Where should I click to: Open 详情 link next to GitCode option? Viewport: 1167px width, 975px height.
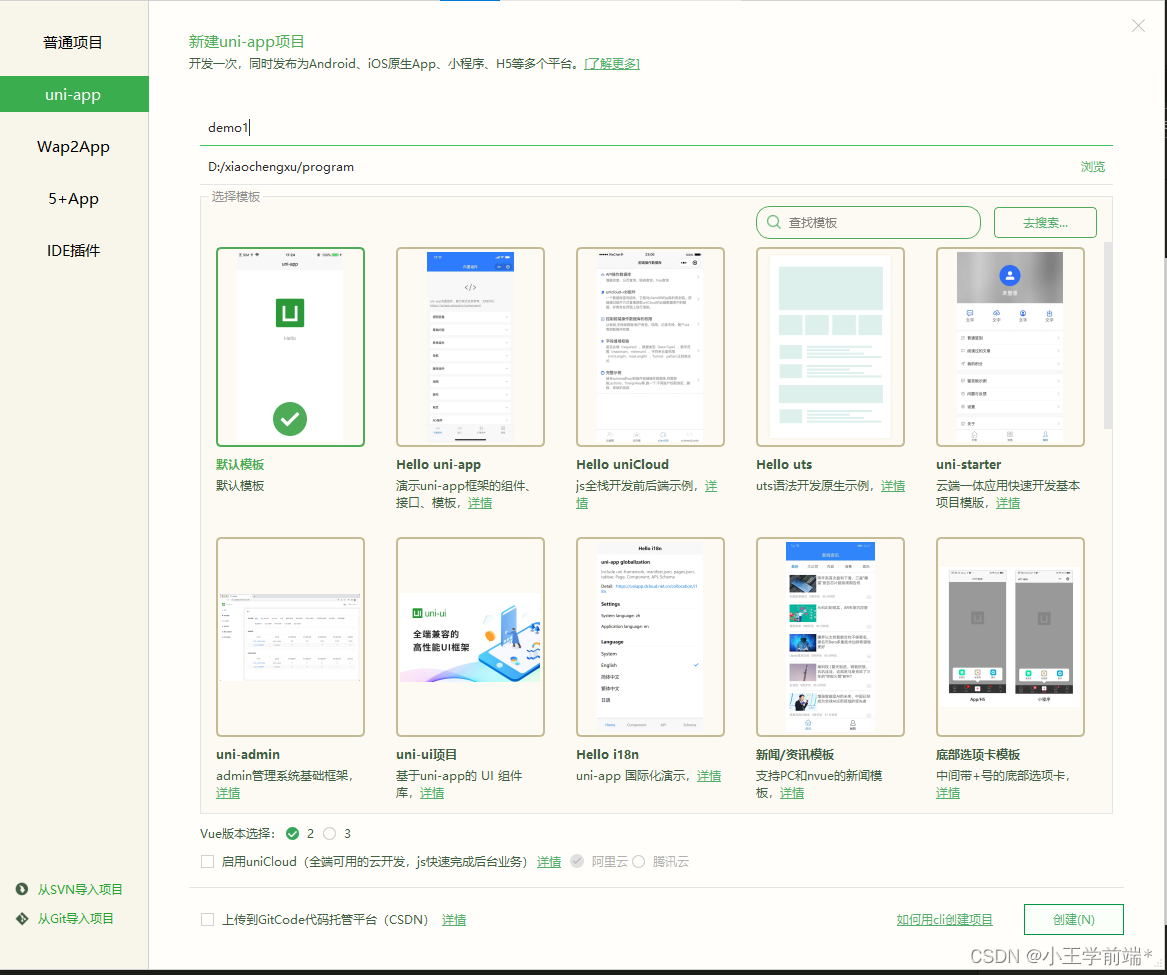[454, 920]
